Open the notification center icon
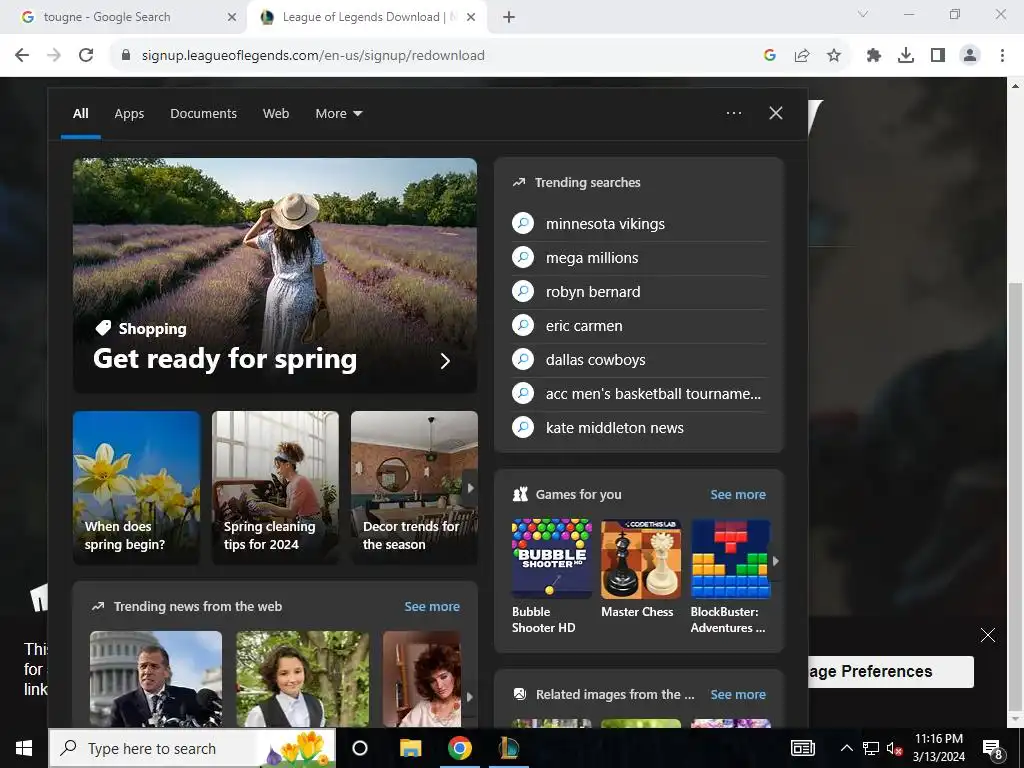The height and width of the screenshot is (768, 1024). click(x=992, y=749)
